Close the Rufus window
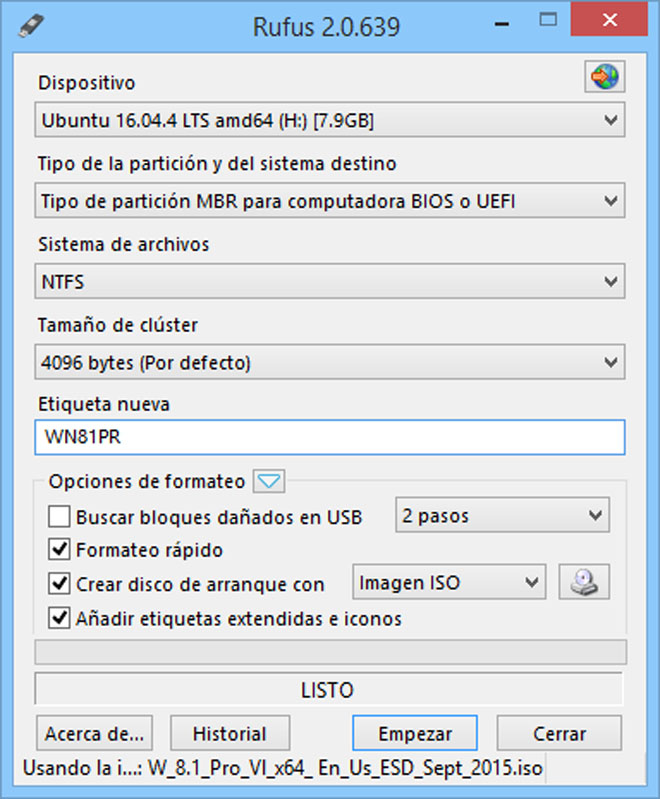This screenshot has width=660, height=799. click(610, 19)
